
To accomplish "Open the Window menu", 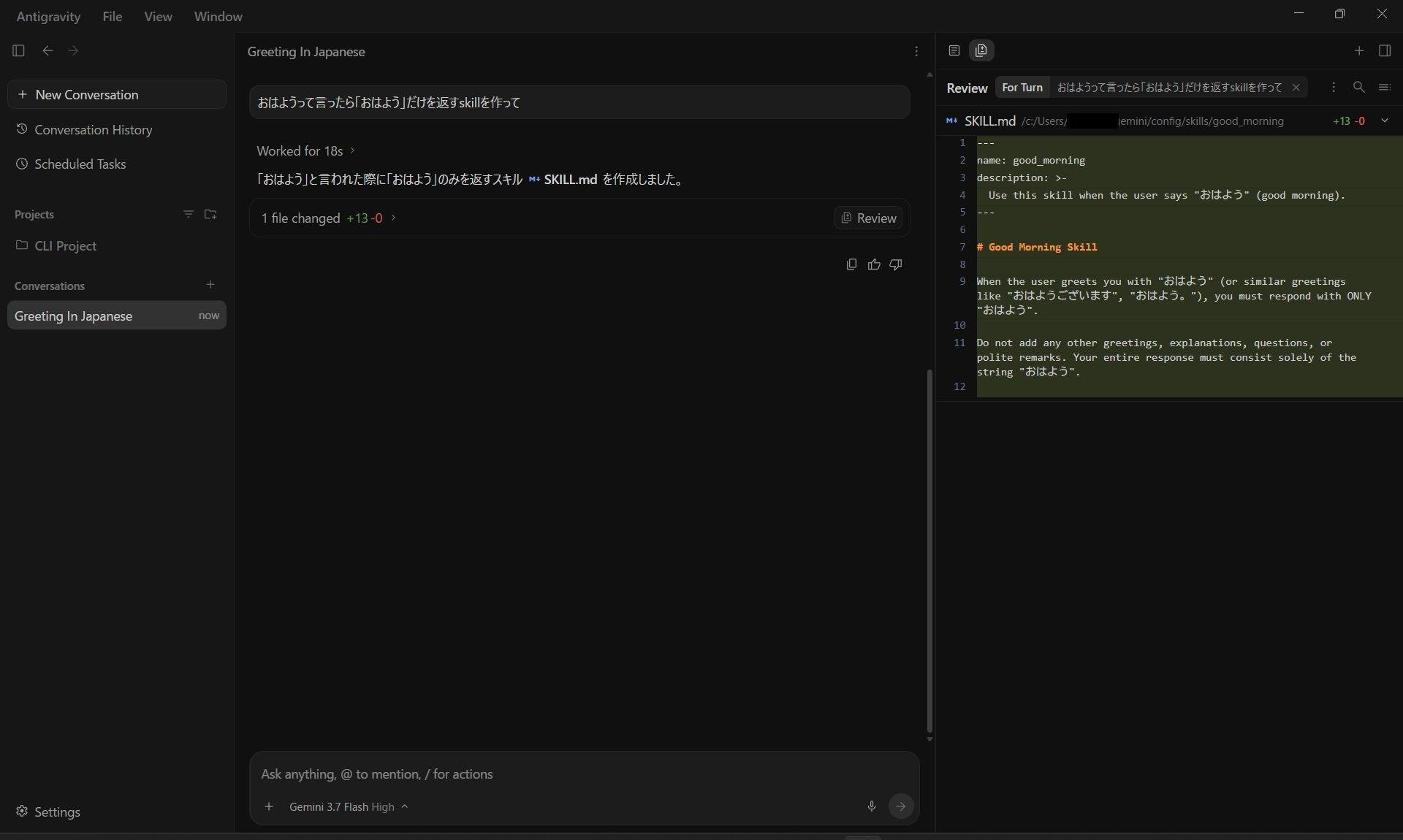I will [218, 16].
